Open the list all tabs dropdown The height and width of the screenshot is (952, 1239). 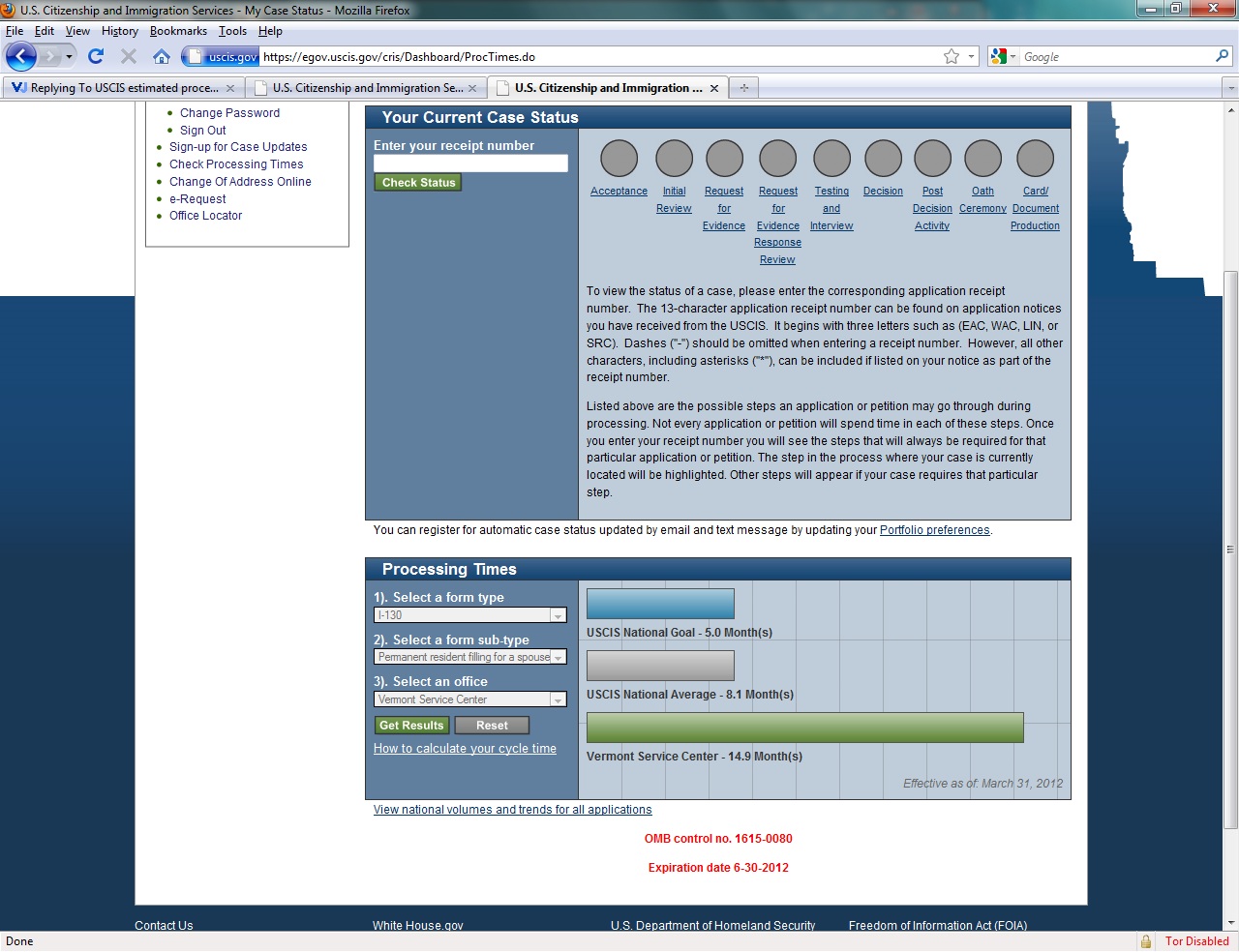[x=1230, y=88]
